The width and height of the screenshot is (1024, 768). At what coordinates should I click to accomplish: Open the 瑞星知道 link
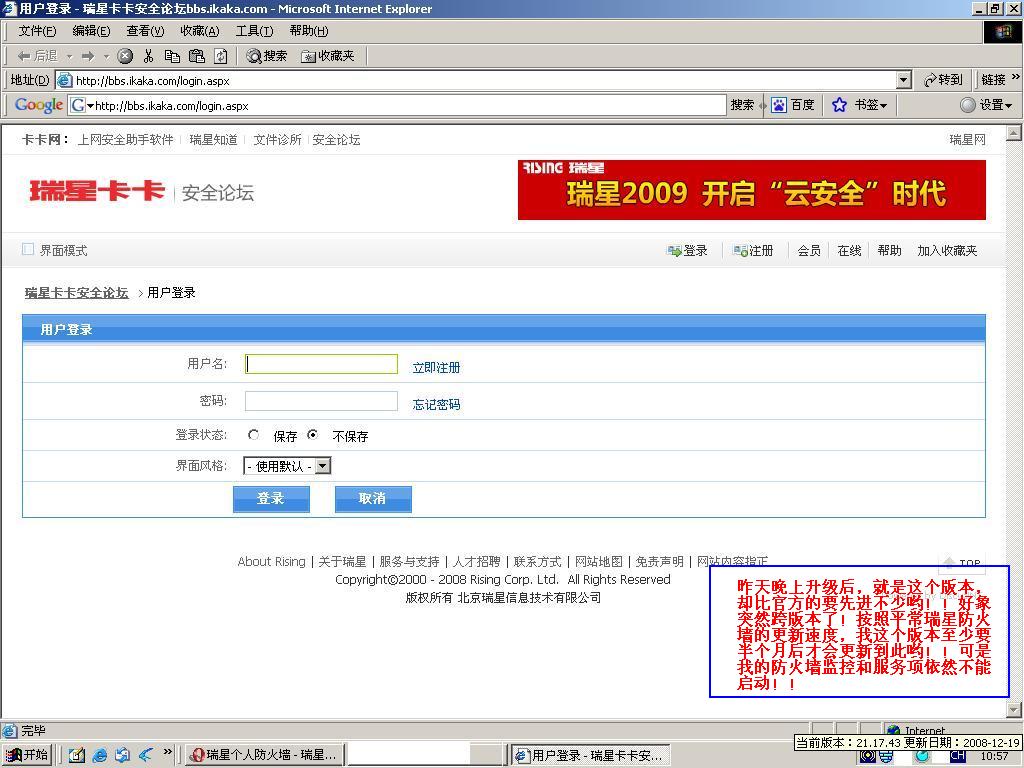tap(214, 140)
